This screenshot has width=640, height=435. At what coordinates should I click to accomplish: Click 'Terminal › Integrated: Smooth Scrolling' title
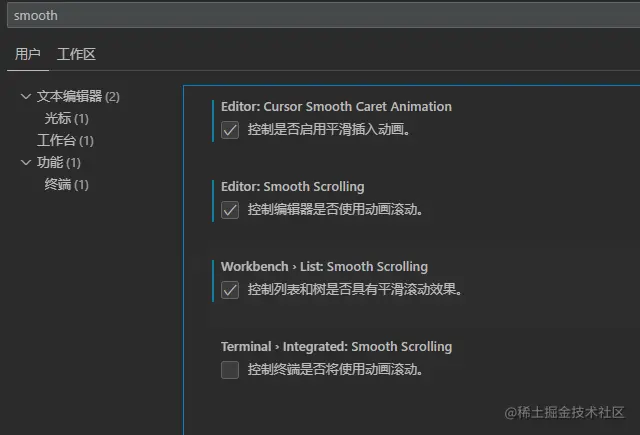tap(337, 346)
